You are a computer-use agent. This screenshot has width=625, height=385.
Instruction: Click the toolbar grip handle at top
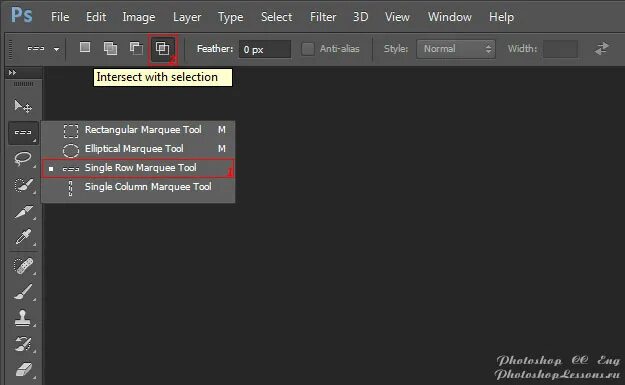(24, 84)
